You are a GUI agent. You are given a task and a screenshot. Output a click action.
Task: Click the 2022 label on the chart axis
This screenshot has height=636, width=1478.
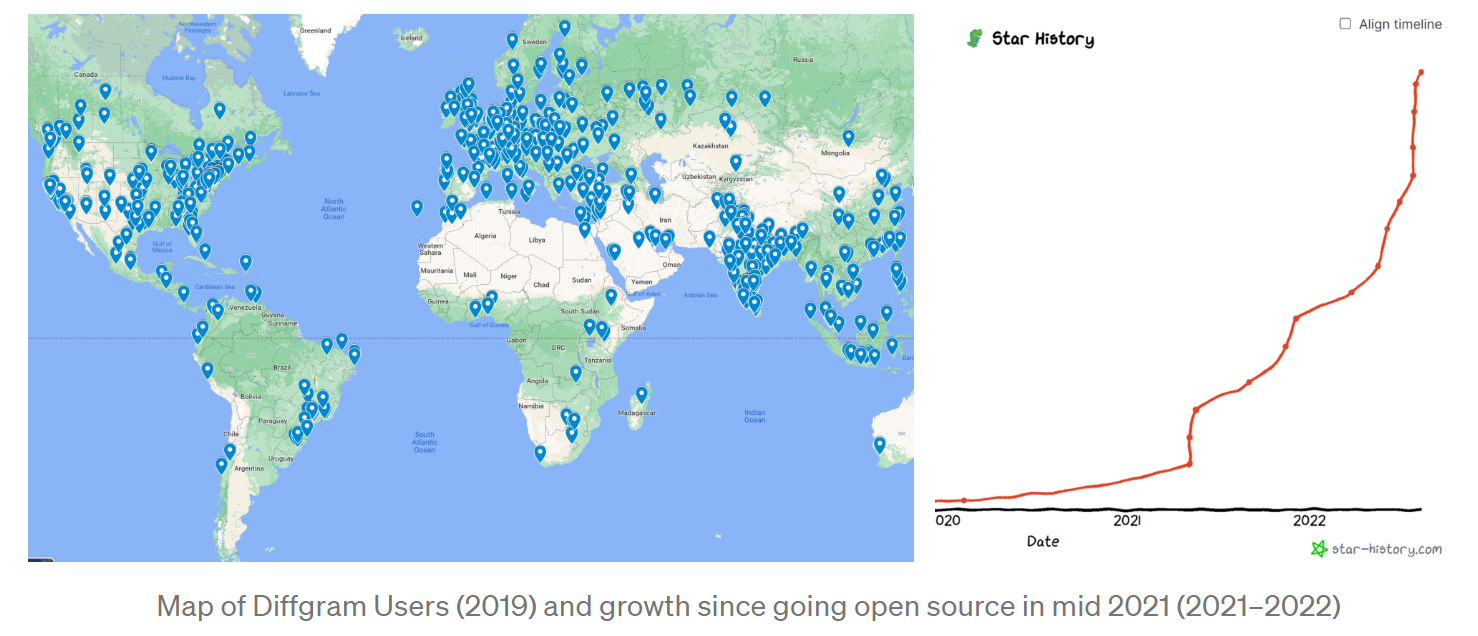1309,521
